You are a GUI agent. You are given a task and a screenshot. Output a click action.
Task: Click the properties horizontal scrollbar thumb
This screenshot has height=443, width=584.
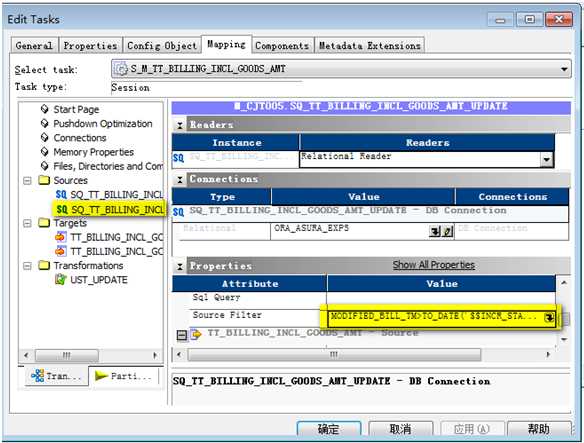point(334,355)
